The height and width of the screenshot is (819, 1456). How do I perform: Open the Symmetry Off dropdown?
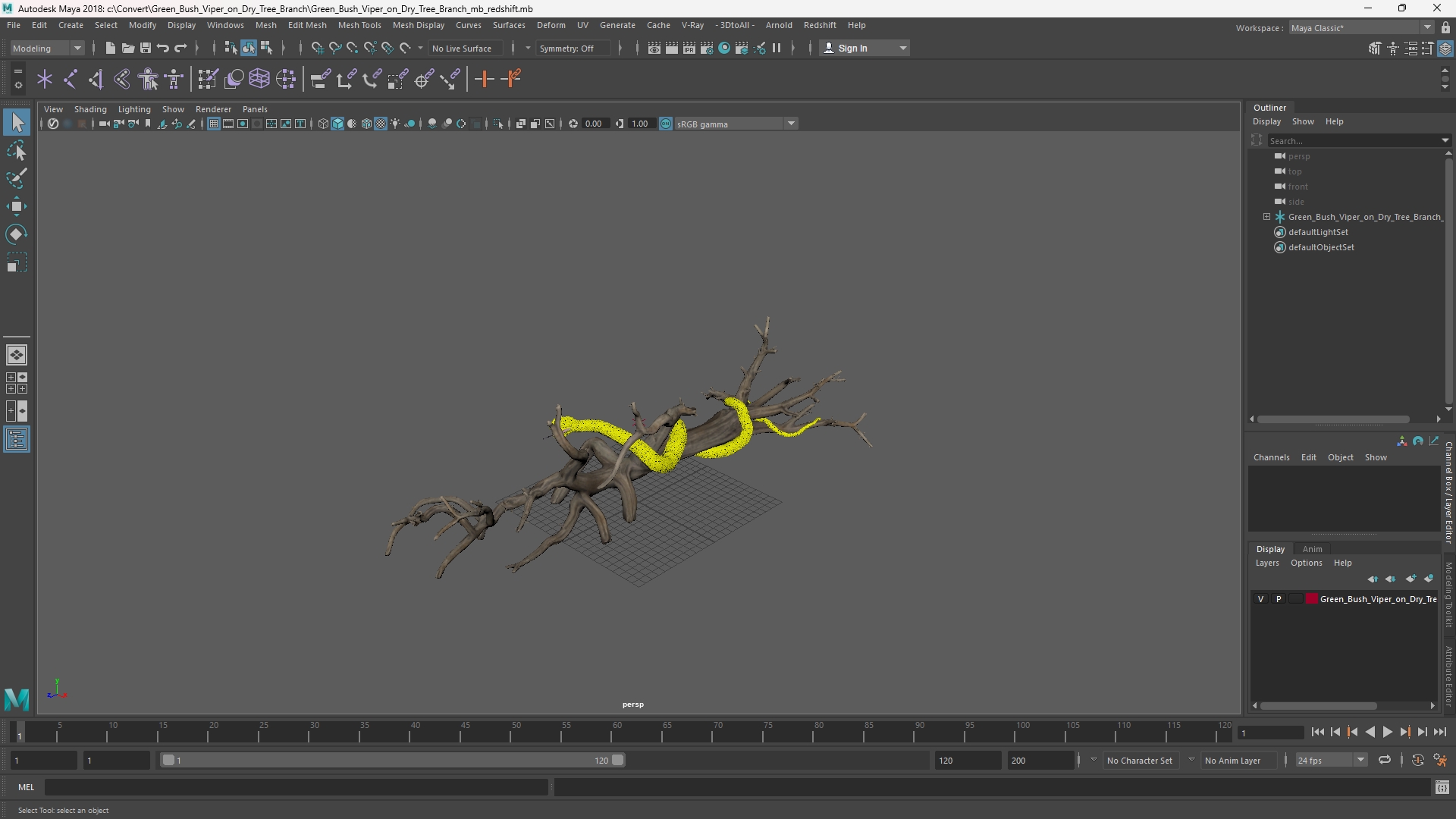point(573,48)
